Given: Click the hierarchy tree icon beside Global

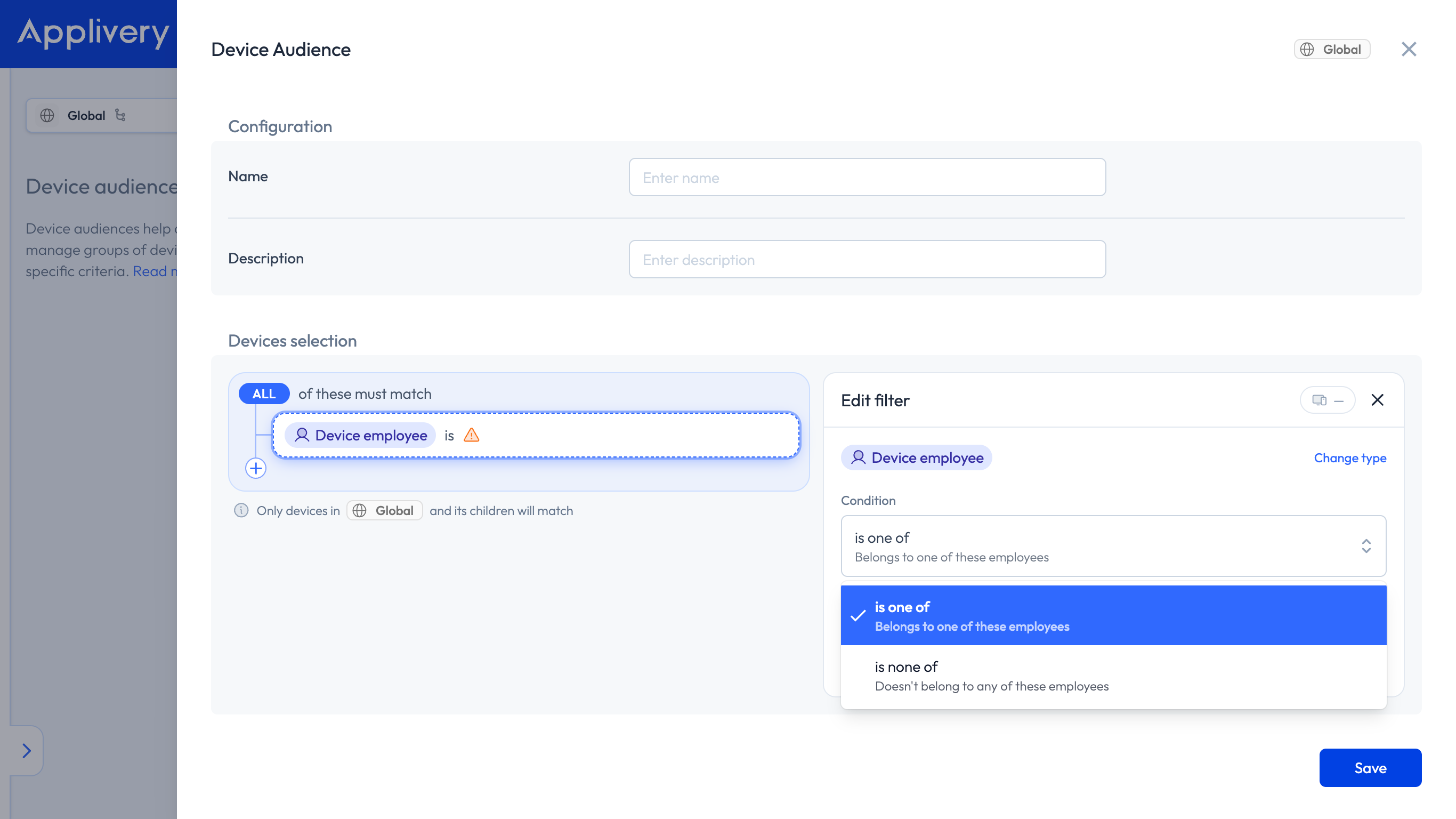Looking at the screenshot, I should coord(120,115).
